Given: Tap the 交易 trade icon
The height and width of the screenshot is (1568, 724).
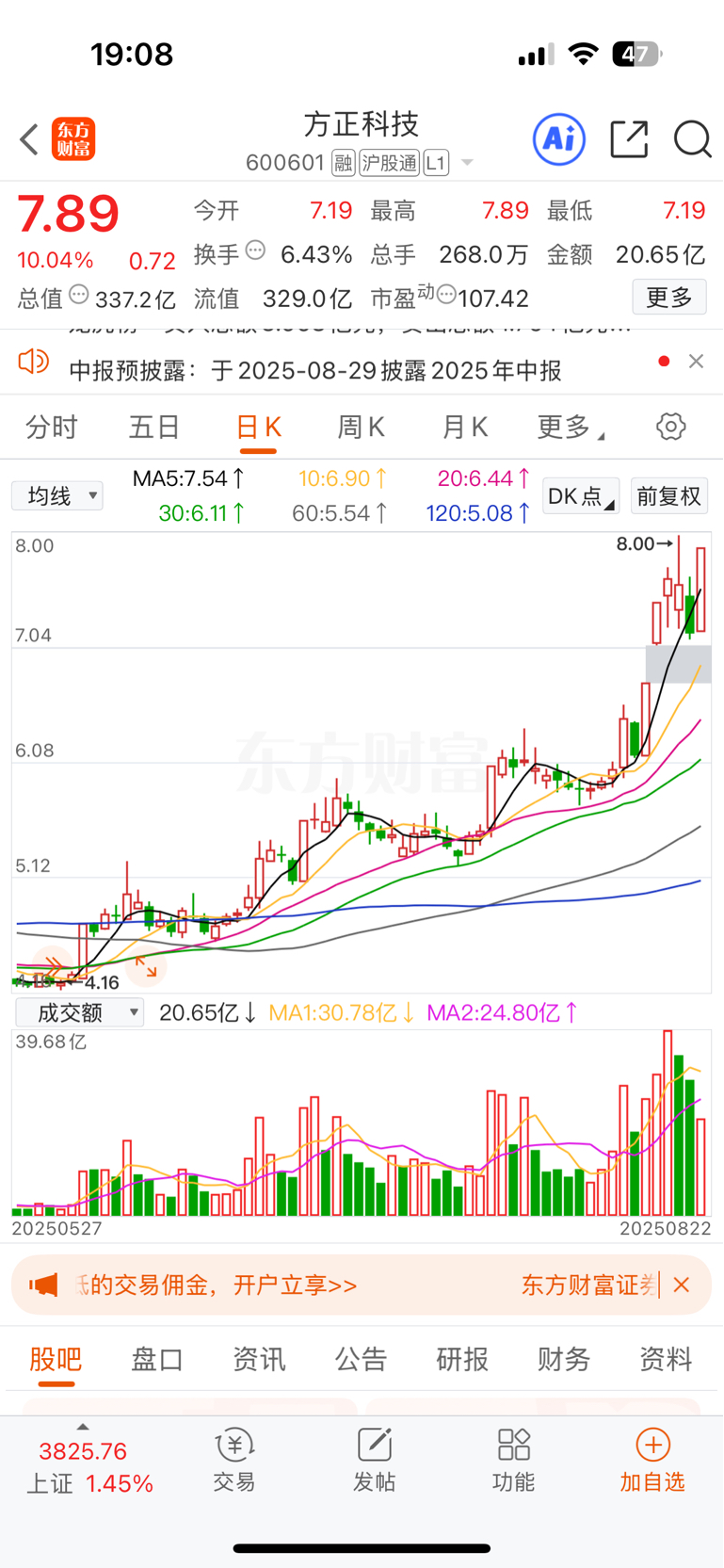Looking at the screenshot, I should coord(234,1460).
